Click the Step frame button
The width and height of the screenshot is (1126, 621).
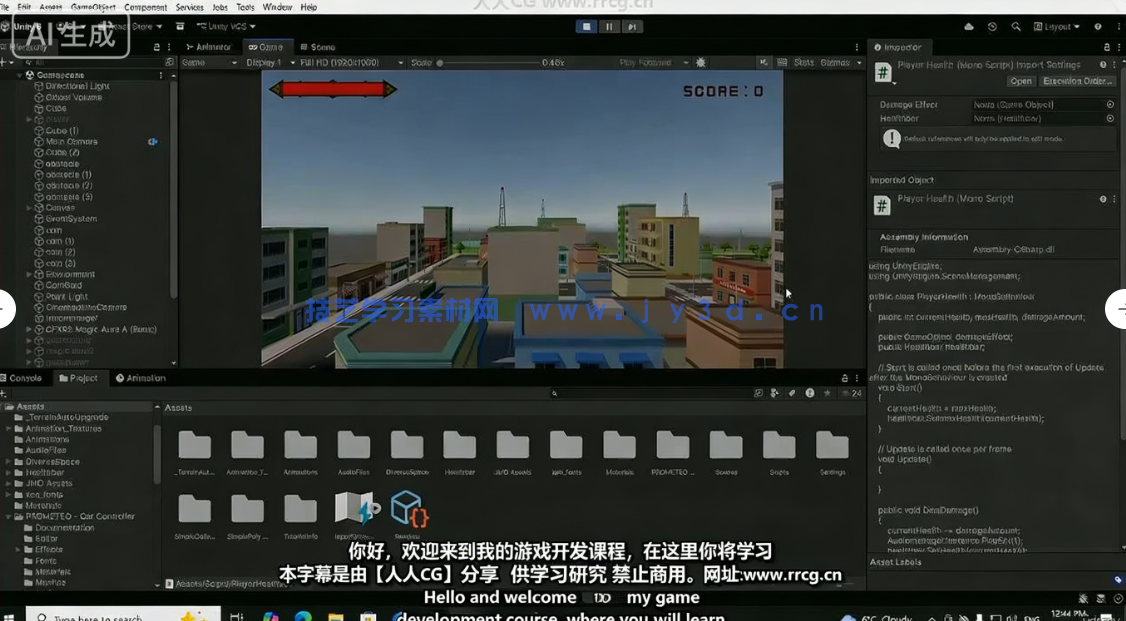(x=632, y=27)
